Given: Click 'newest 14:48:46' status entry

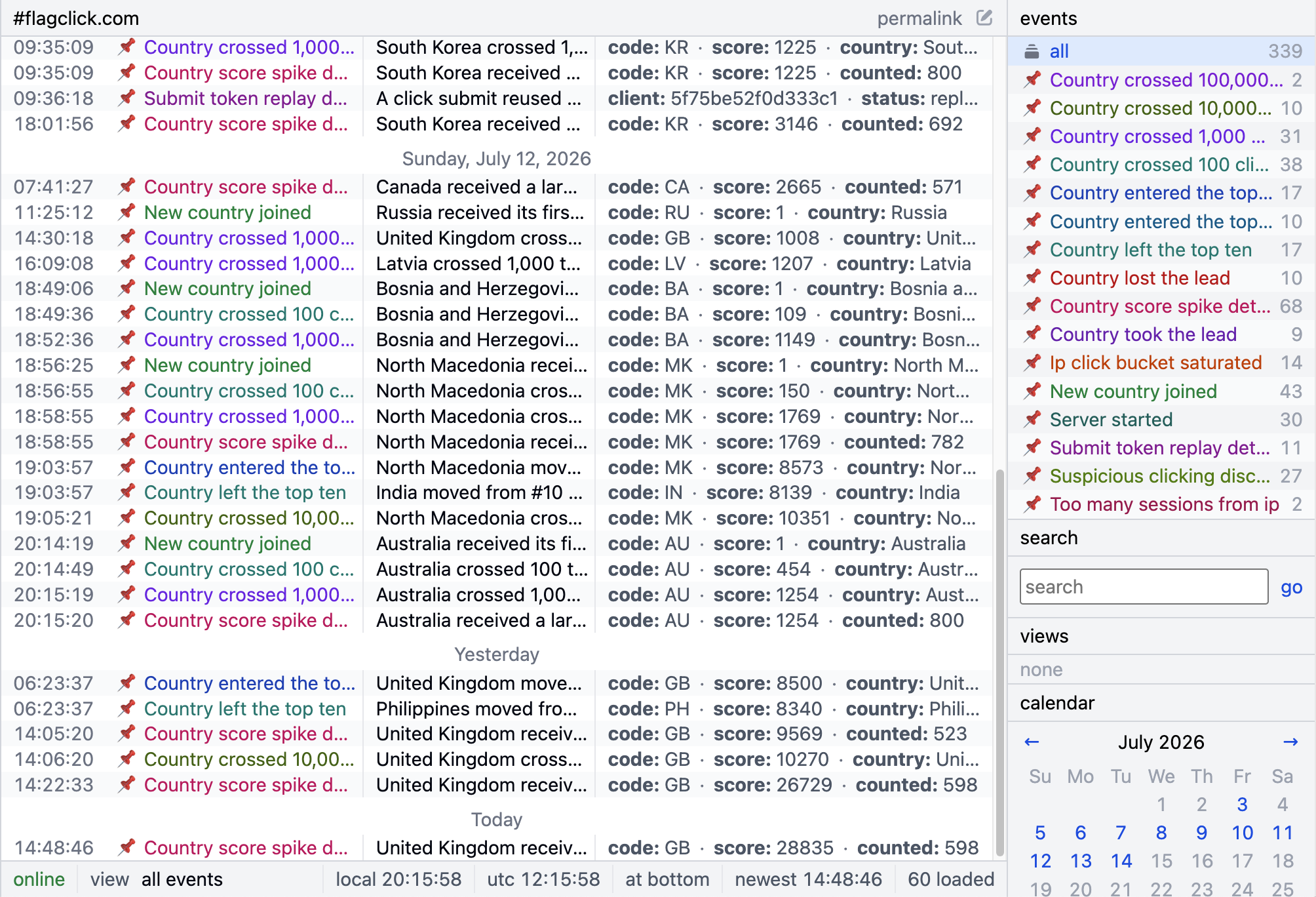Looking at the screenshot, I should [808, 879].
